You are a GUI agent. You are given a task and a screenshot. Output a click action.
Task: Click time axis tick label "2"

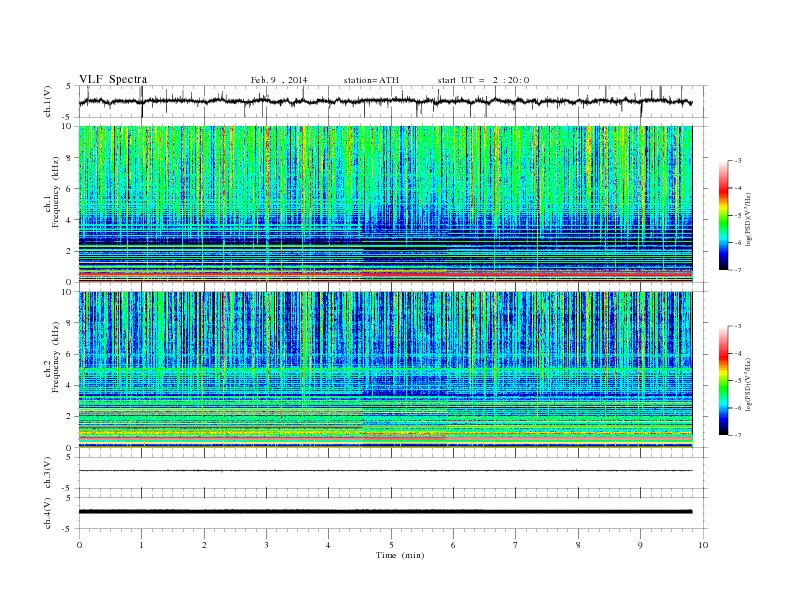pyautogui.click(x=204, y=545)
